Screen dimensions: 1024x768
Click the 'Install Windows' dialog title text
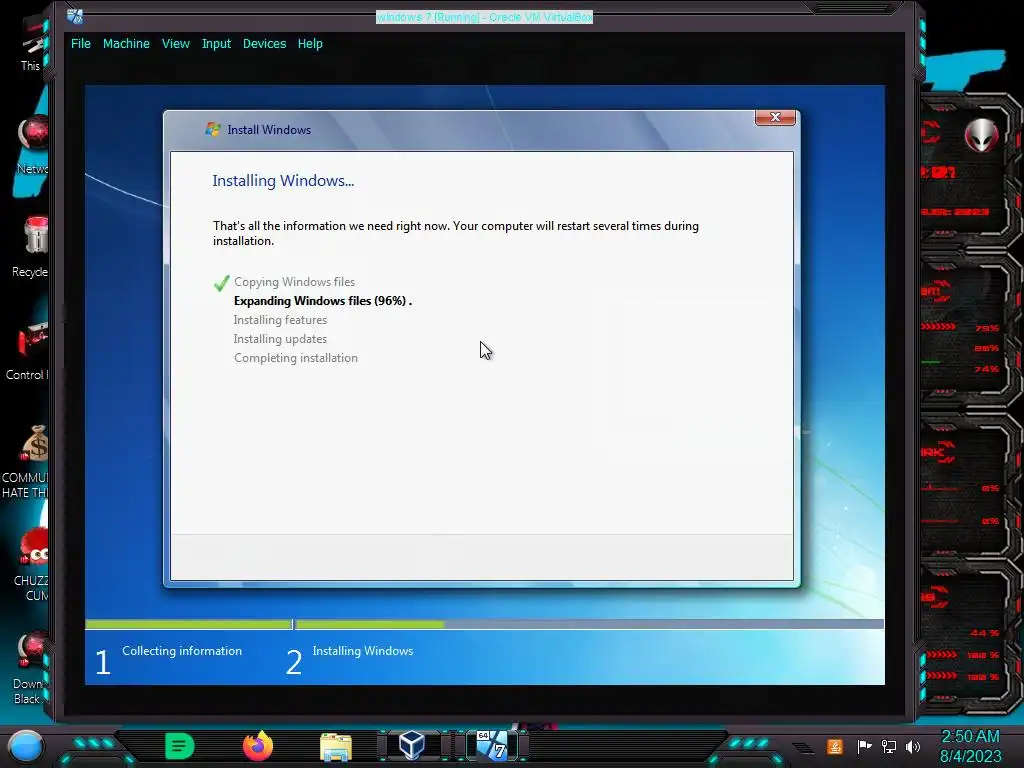269,130
